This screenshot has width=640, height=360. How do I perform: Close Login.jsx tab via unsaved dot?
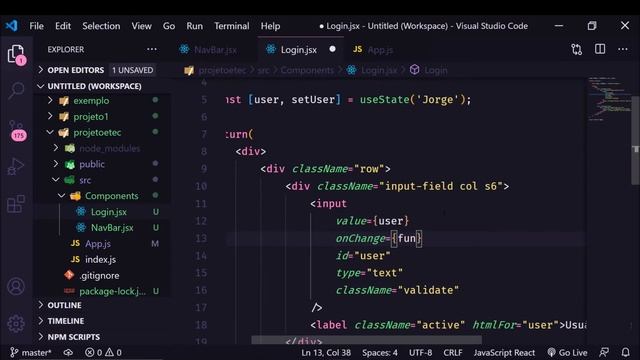click(332, 49)
